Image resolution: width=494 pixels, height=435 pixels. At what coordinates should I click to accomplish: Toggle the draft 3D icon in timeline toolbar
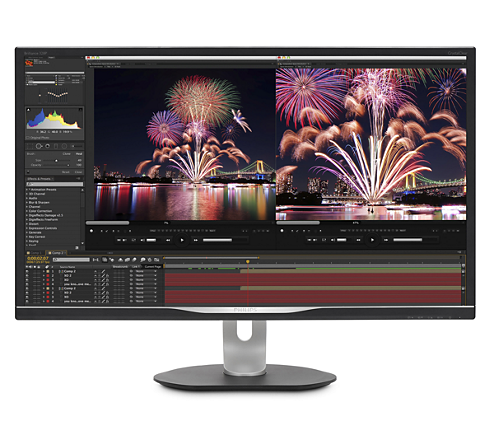[112, 260]
